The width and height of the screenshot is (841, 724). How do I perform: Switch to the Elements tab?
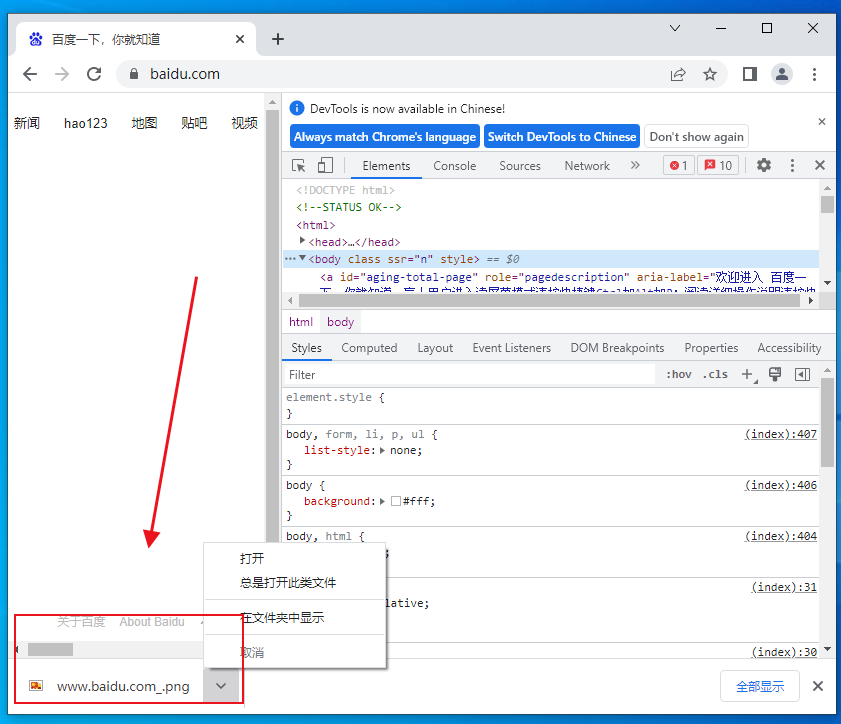tap(386, 166)
